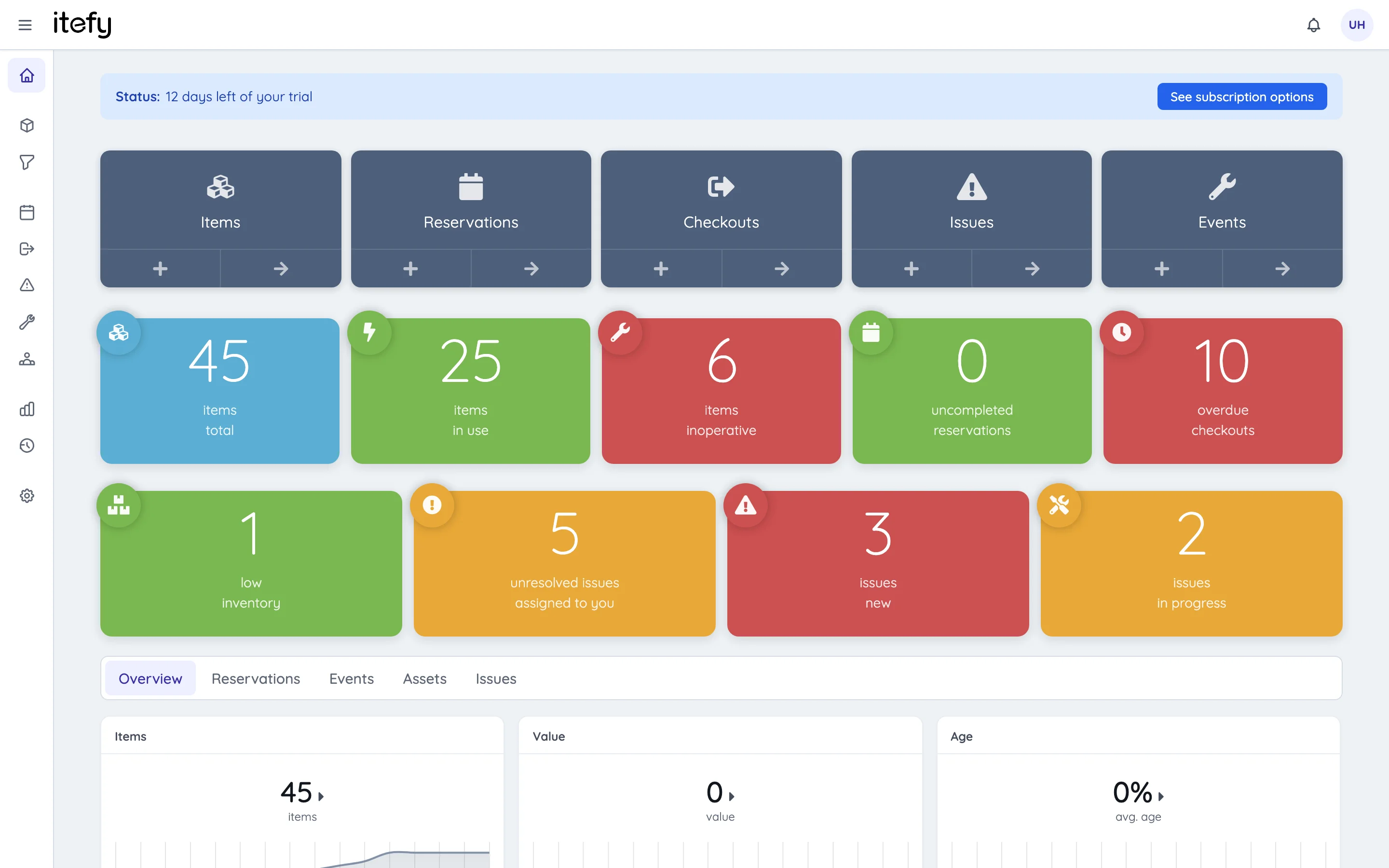The height and width of the screenshot is (868, 1389).
Task: Open the 0 uncompleted reservations tile
Action: 972,391
